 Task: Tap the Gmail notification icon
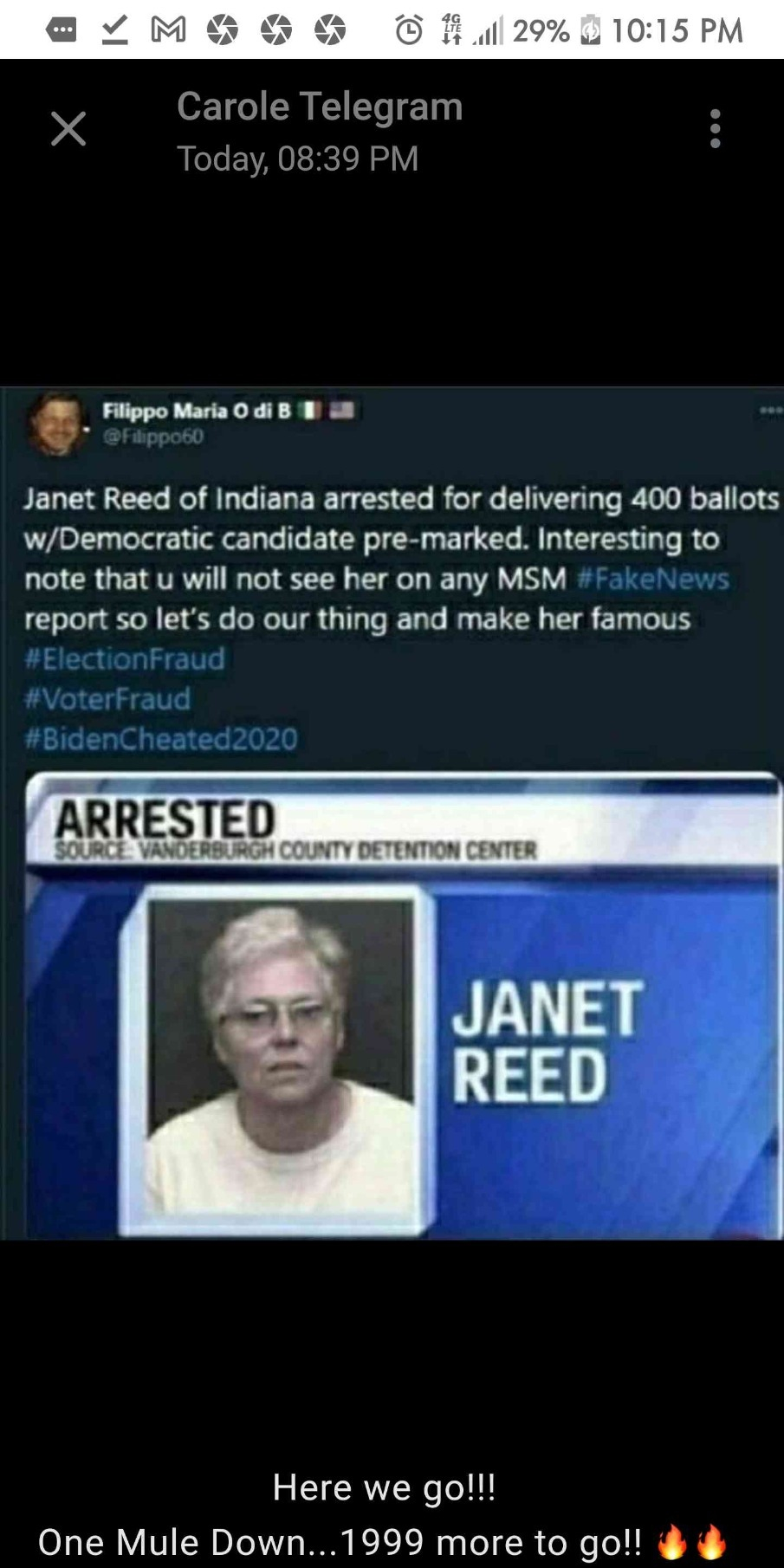168,31
